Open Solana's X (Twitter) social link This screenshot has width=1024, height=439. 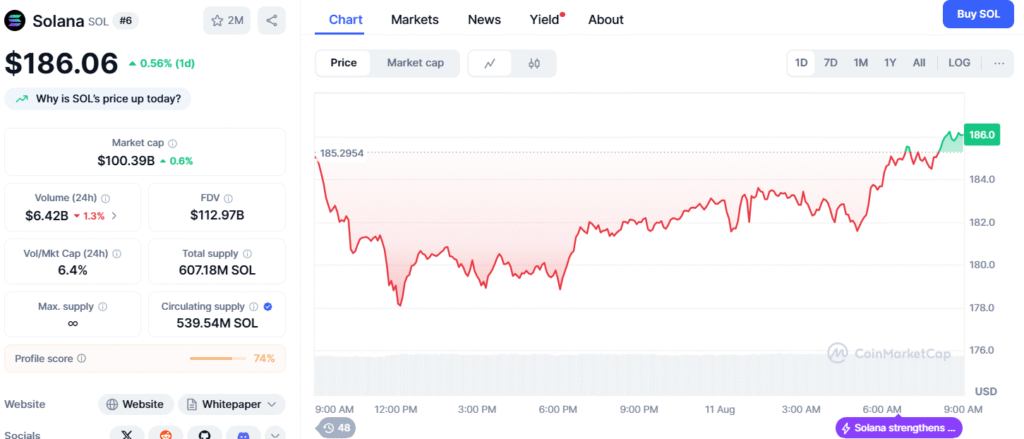point(126,434)
